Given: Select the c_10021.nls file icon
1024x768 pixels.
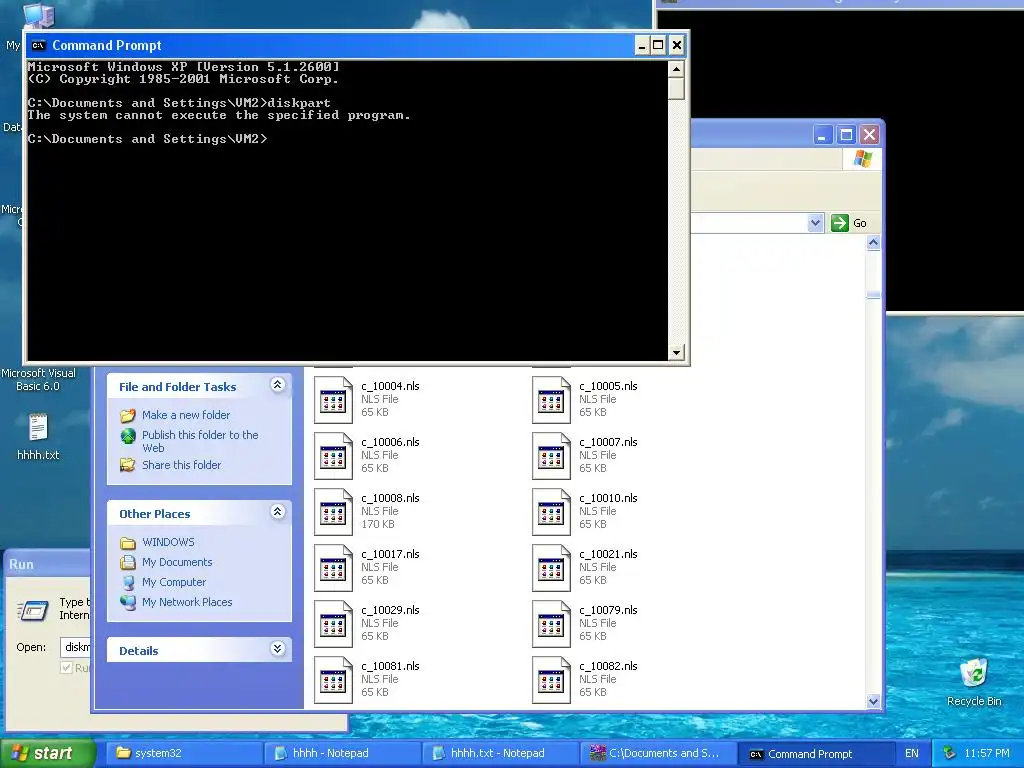Looking at the screenshot, I should point(551,568).
